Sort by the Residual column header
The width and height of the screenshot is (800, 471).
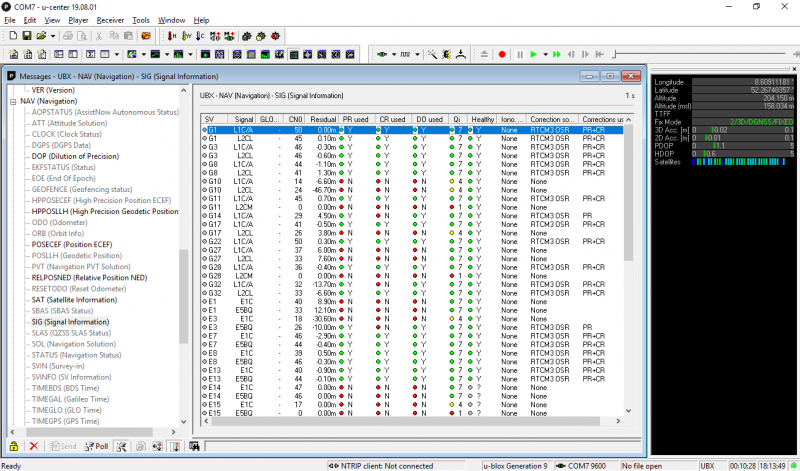click(x=323, y=119)
